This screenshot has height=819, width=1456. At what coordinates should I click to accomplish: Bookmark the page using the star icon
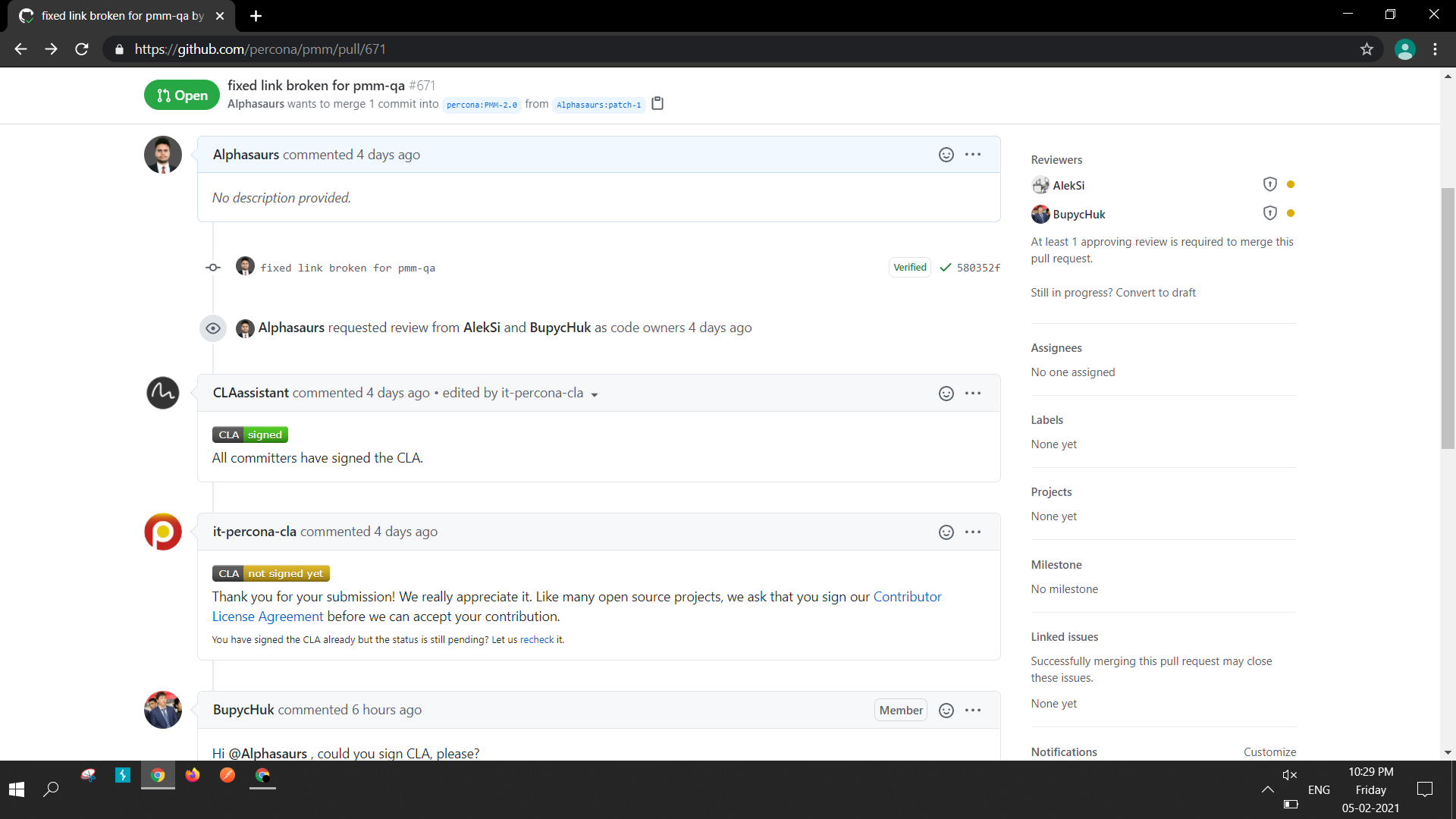tap(1367, 49)
